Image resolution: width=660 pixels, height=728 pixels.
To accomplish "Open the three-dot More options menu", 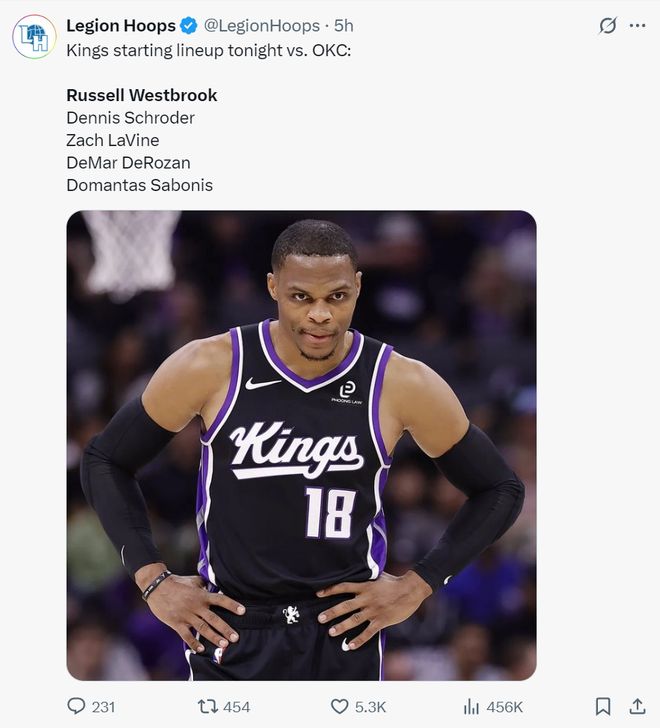I will click(x=637, y=25).
